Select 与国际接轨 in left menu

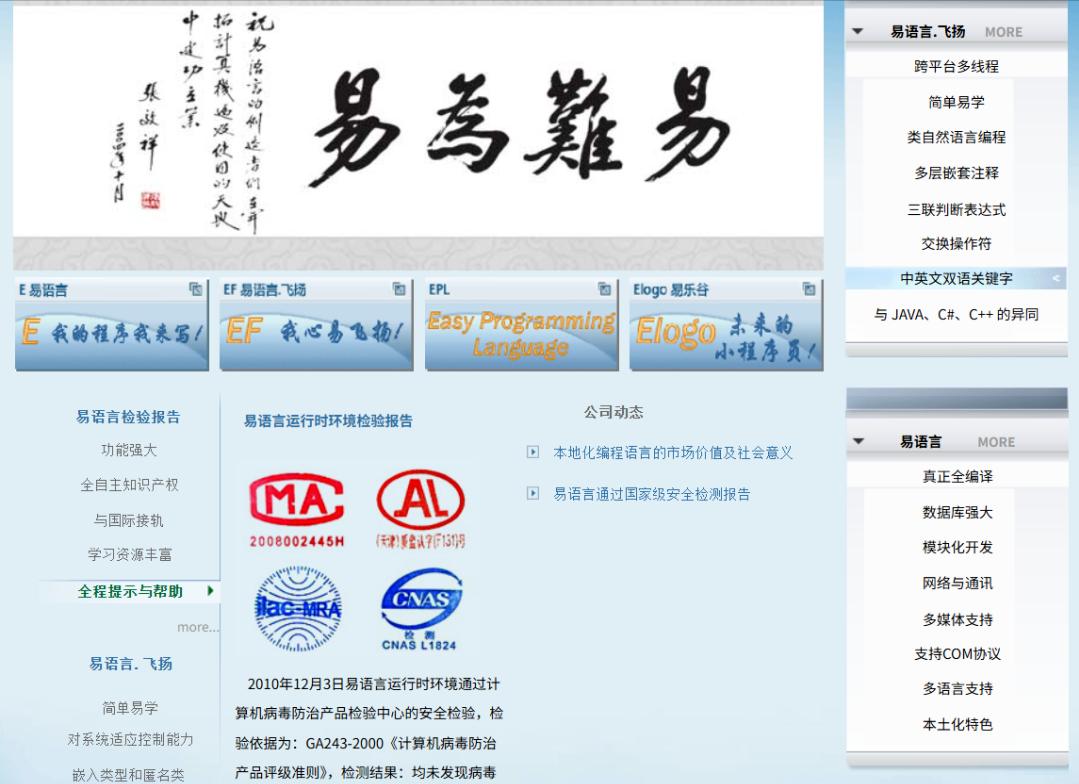pos(129,520)
